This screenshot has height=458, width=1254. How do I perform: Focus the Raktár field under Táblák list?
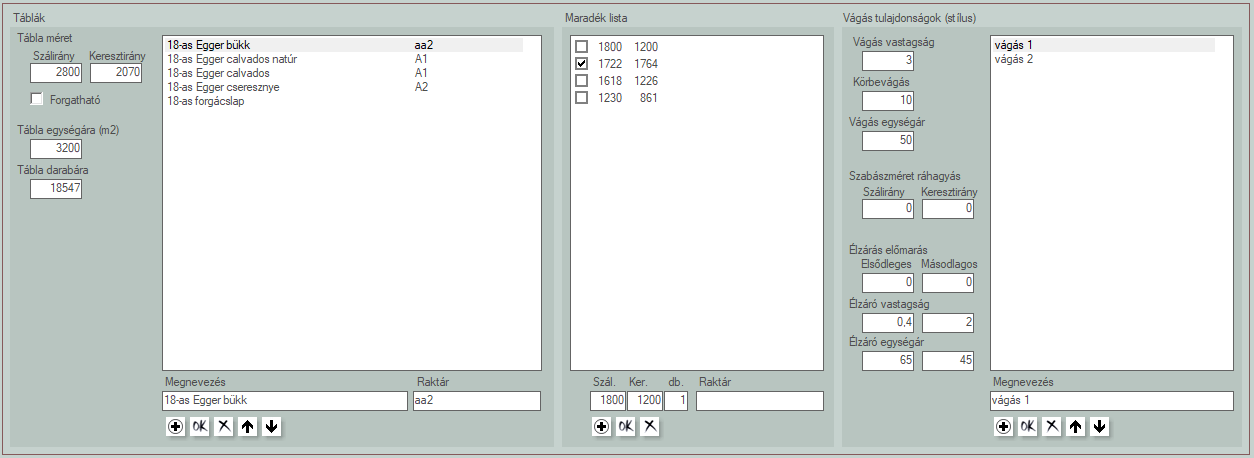click(x=476, y=401)
